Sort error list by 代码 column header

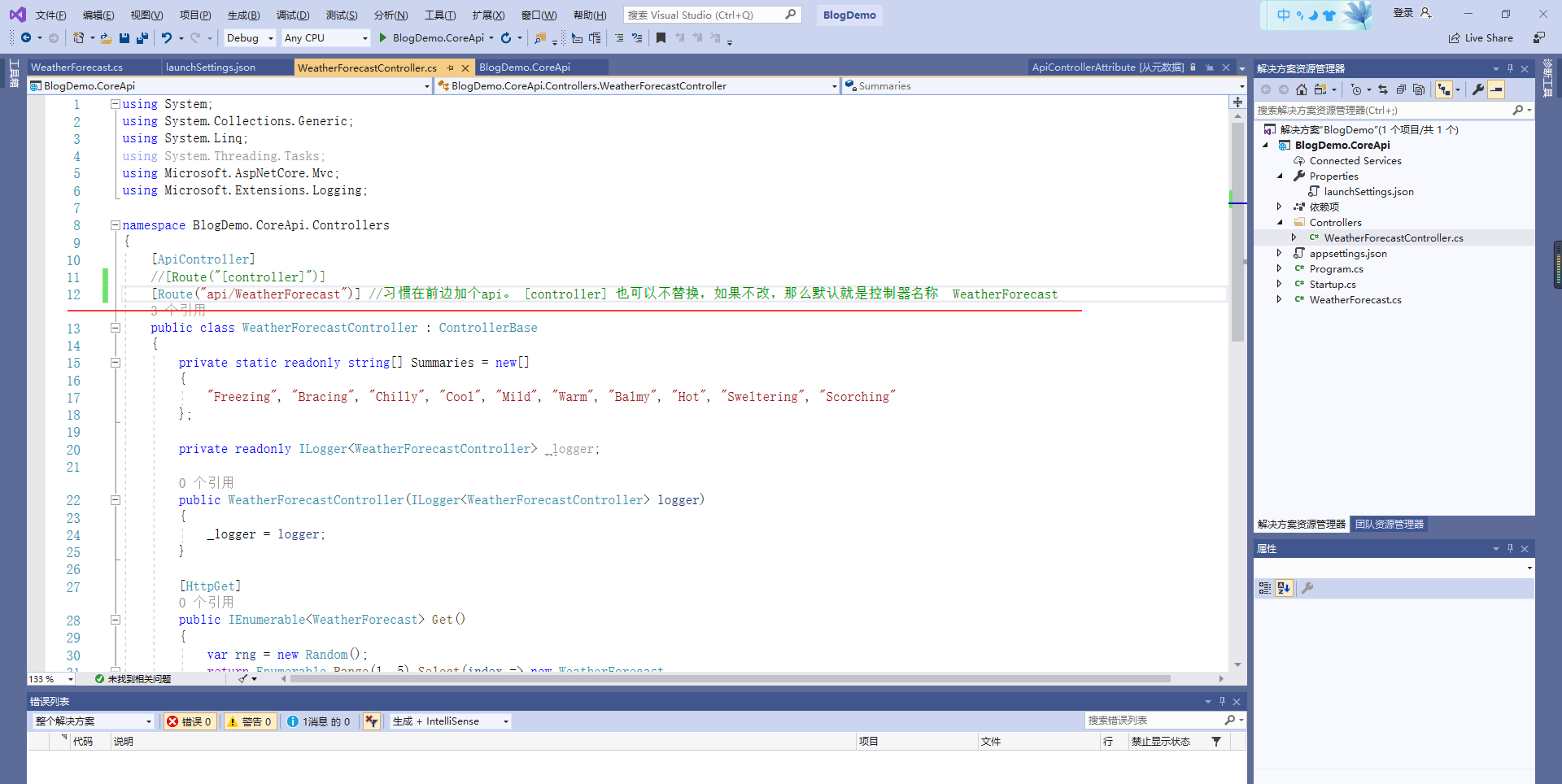pos(83,742)
